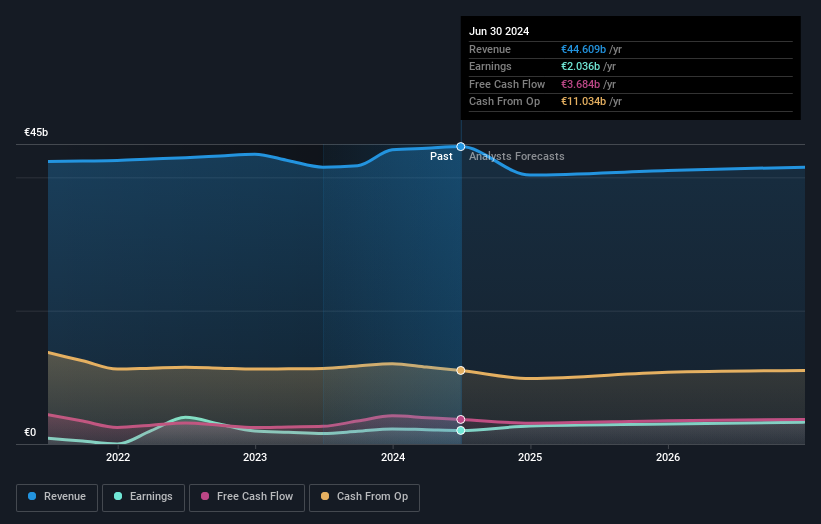Click the 2022 x-axis label
Viewport: 821px width, 524px height.
click(x=118, y=457)
